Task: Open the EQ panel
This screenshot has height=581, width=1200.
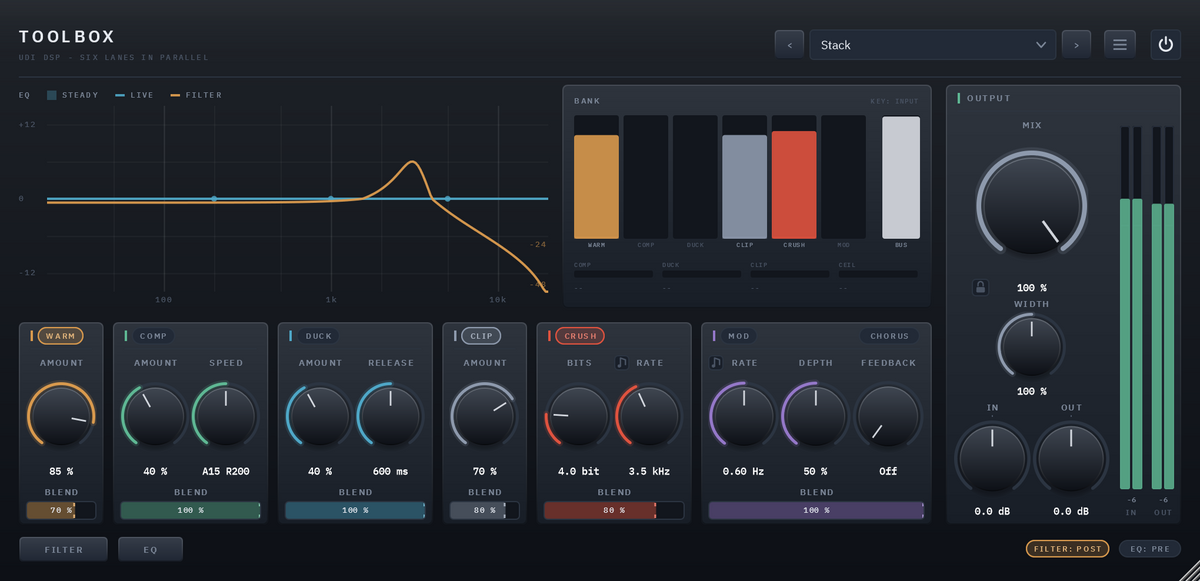Action: click(x=150, y=549)
